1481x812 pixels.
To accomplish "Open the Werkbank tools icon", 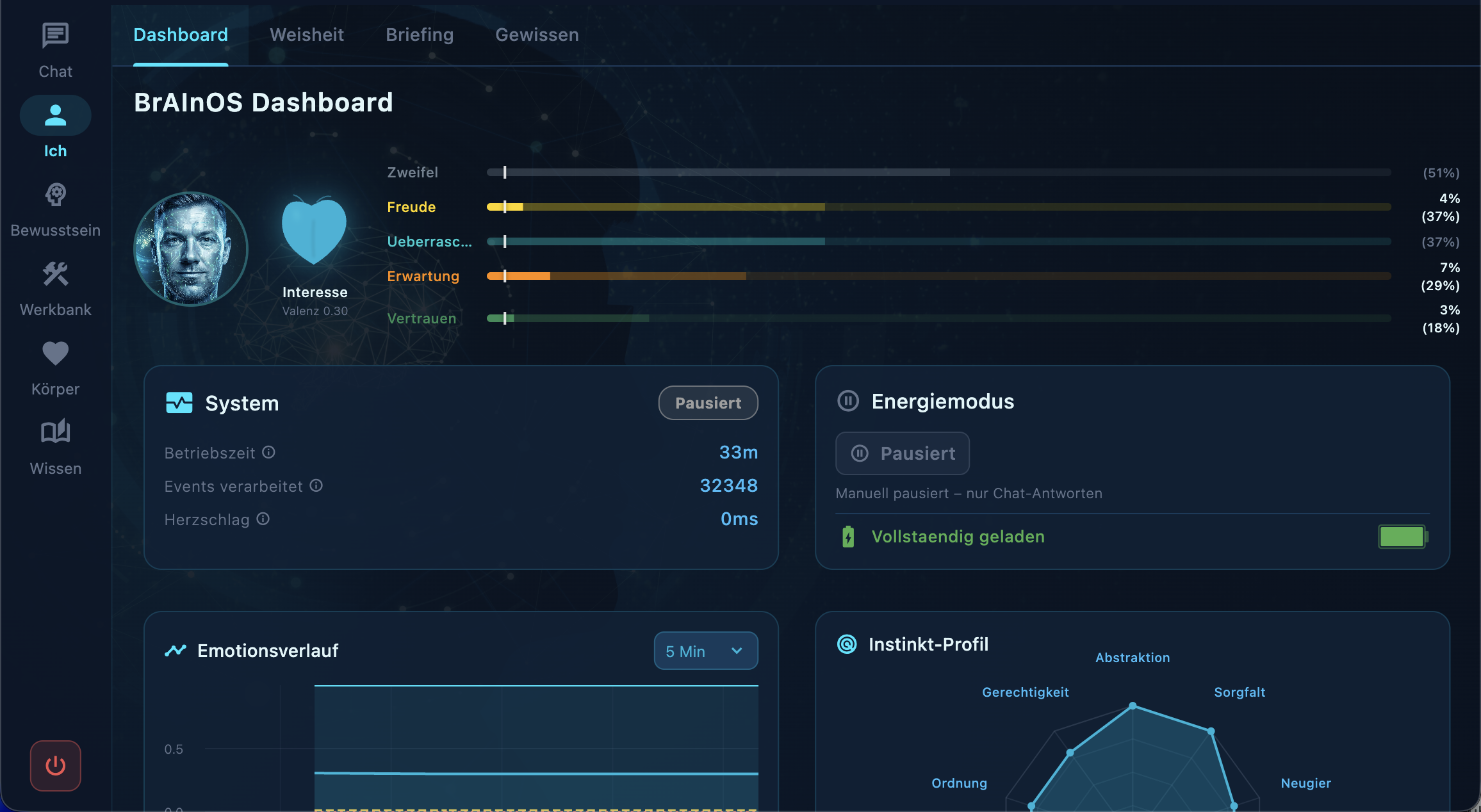I will (55, 274).
